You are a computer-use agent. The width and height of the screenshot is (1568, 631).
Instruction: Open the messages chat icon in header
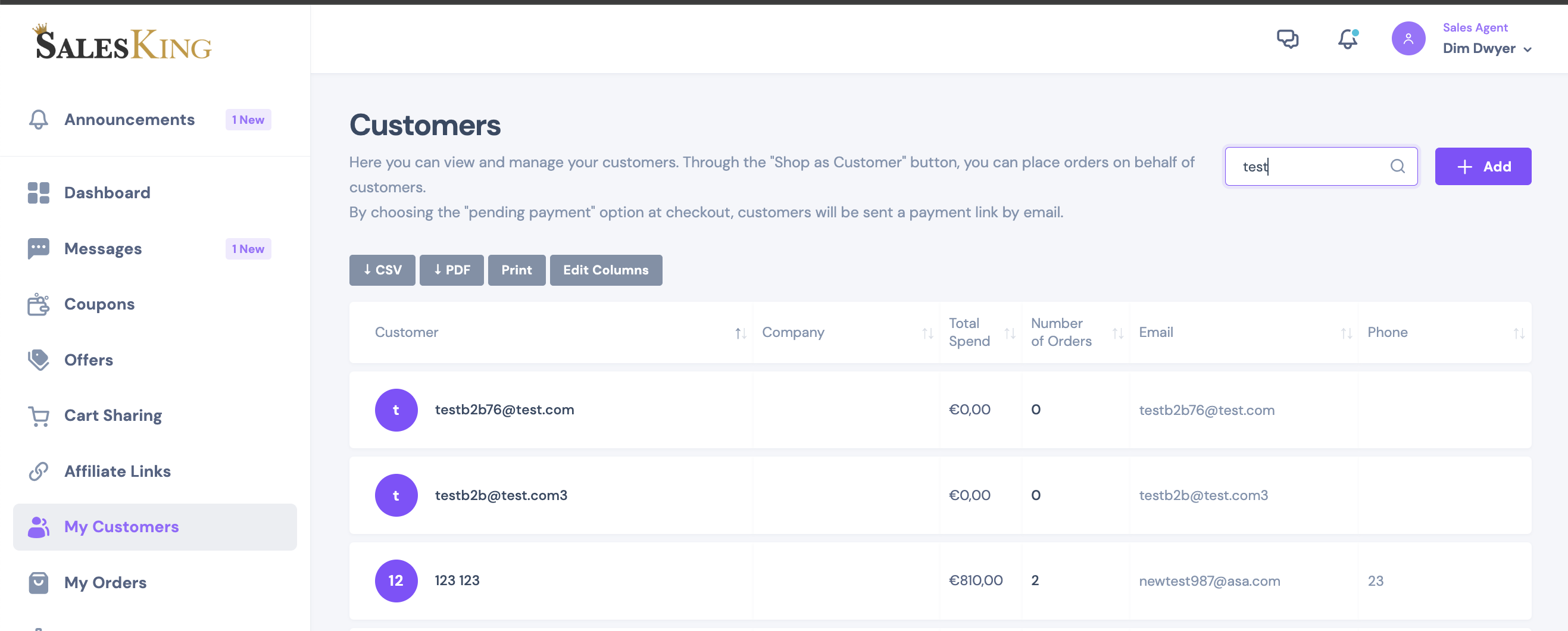click(x=1288, y=39)
